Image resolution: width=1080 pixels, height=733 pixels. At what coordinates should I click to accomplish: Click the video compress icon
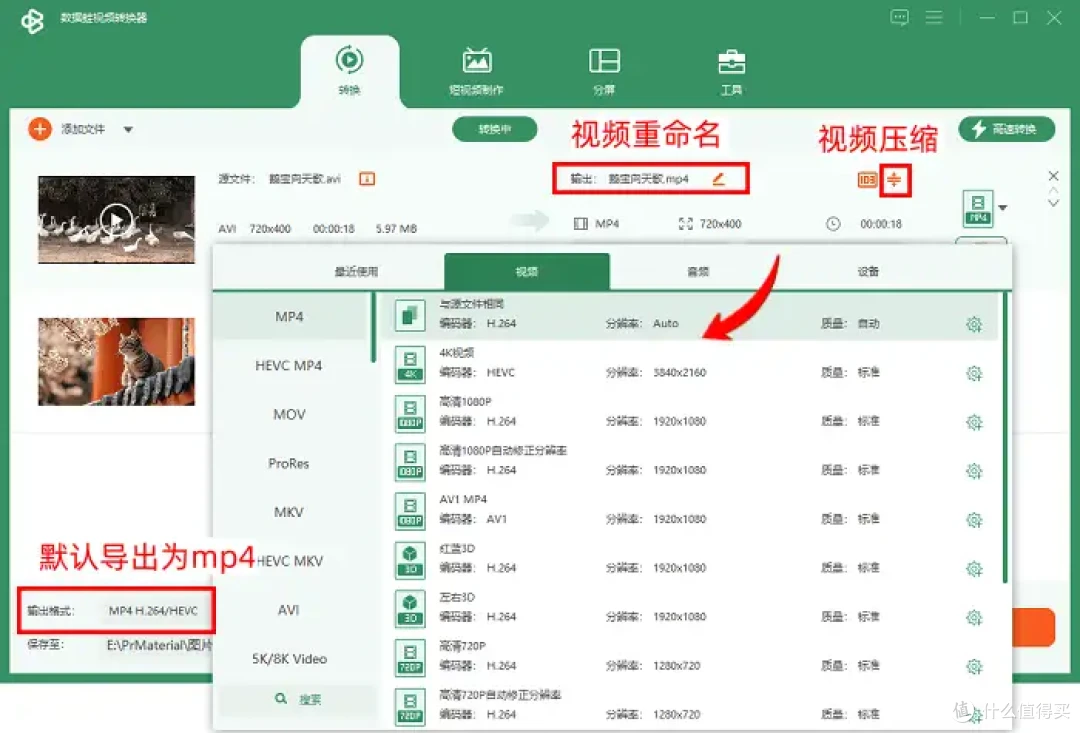click(x=894, y=180)
